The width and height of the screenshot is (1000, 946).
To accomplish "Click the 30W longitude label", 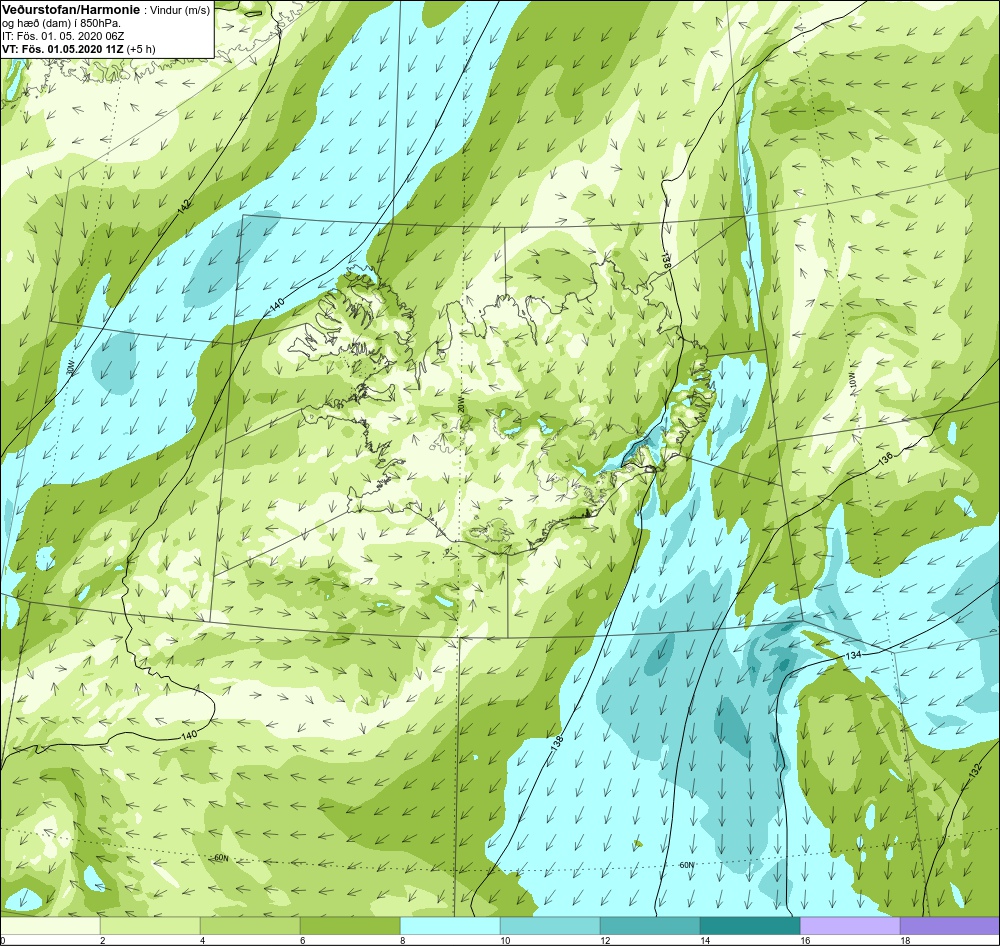I will (70, 367).
